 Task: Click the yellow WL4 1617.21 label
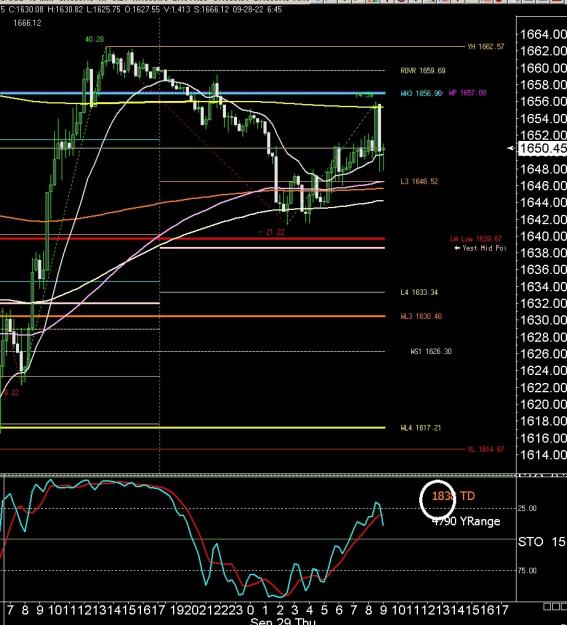(x=421, y=428)
